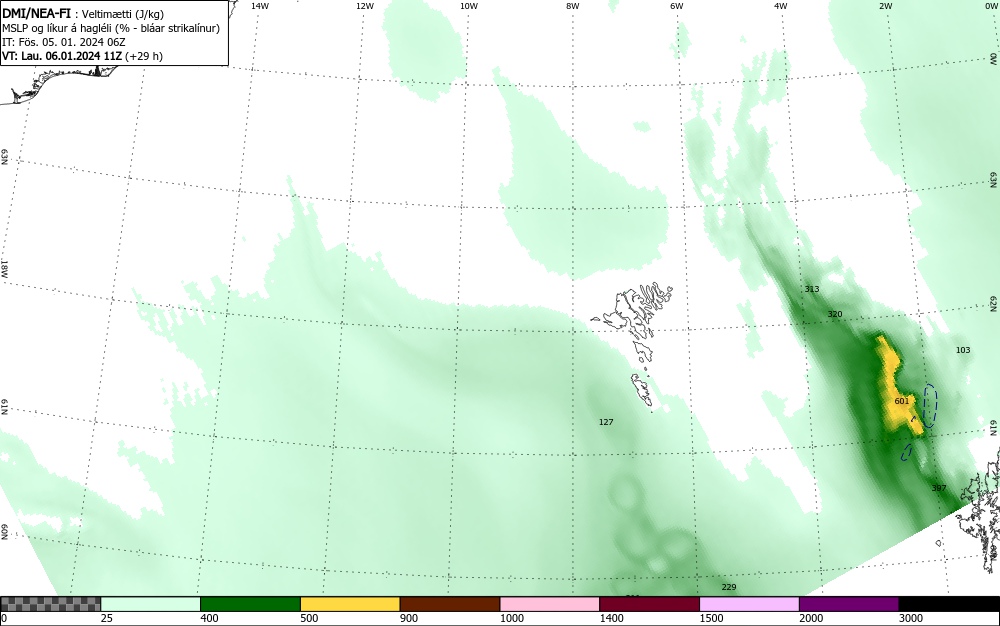Viewport: 1000px width, 626px height.
Task: Click the 900 legend scale number
Action: [409, 618]
